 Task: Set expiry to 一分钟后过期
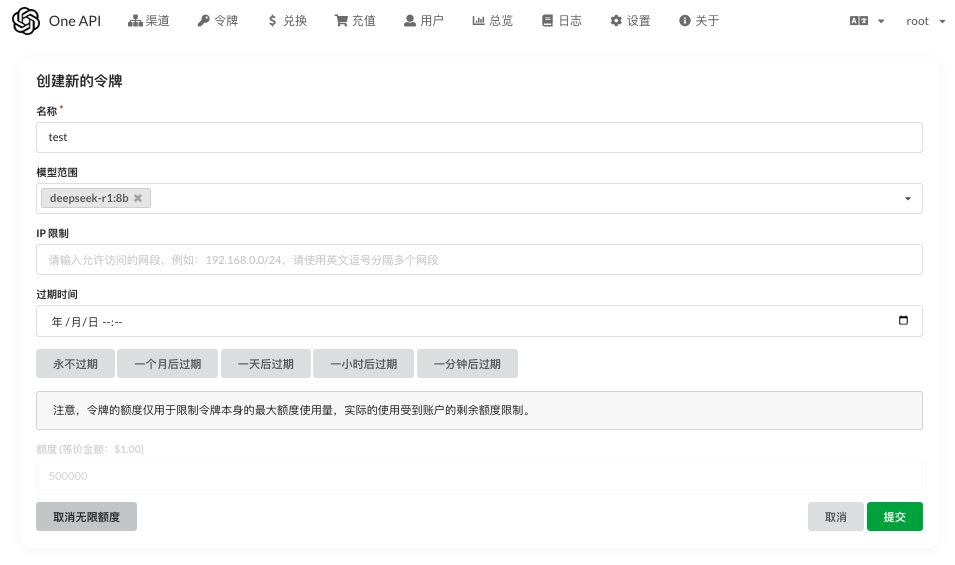467,363
